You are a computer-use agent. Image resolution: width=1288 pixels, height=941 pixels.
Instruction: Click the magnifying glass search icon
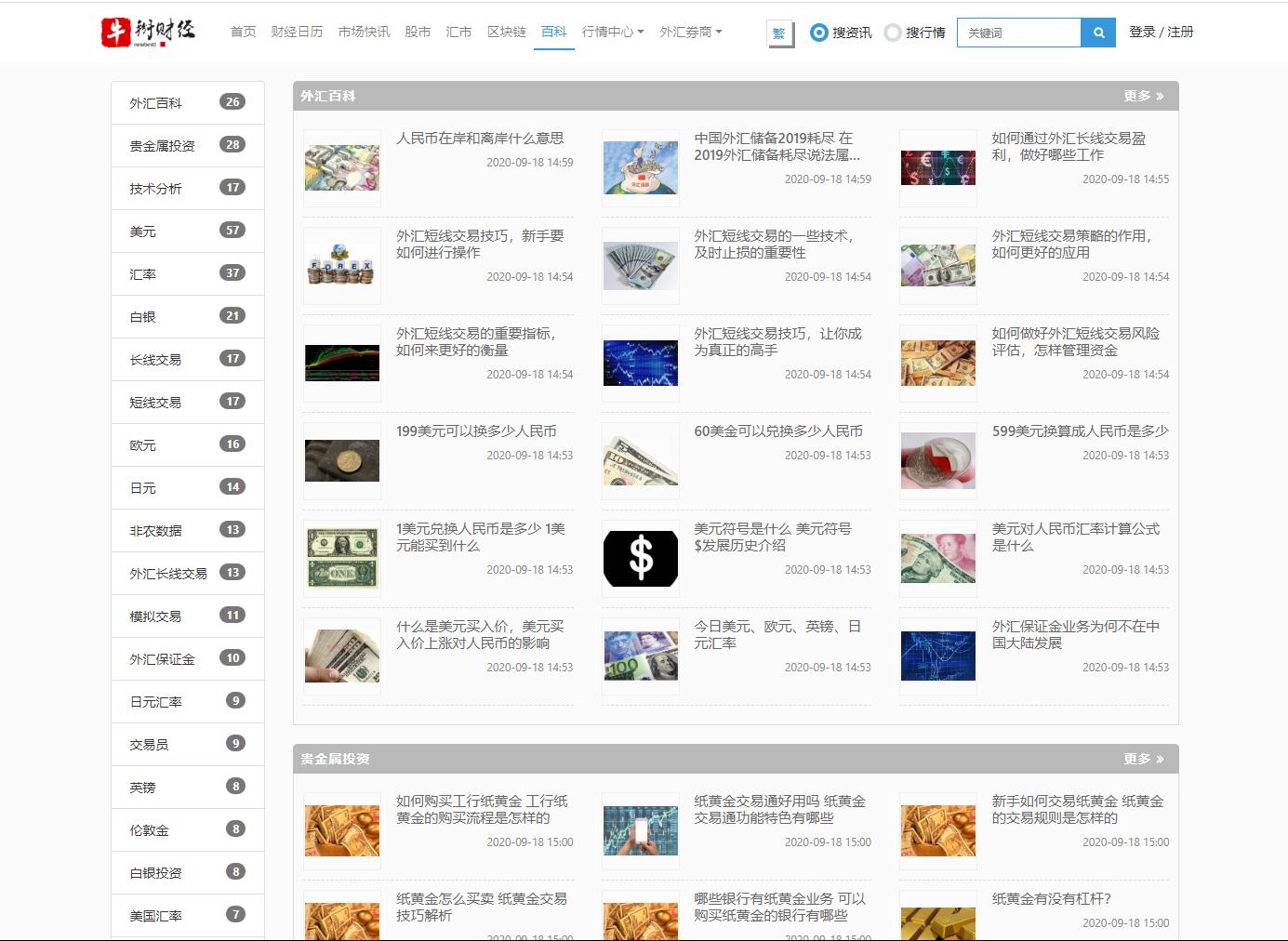tap(1097, 32)
